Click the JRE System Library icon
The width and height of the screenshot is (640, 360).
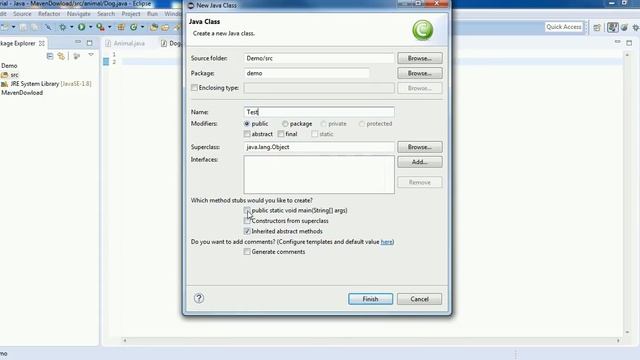[x=4, y=84]
